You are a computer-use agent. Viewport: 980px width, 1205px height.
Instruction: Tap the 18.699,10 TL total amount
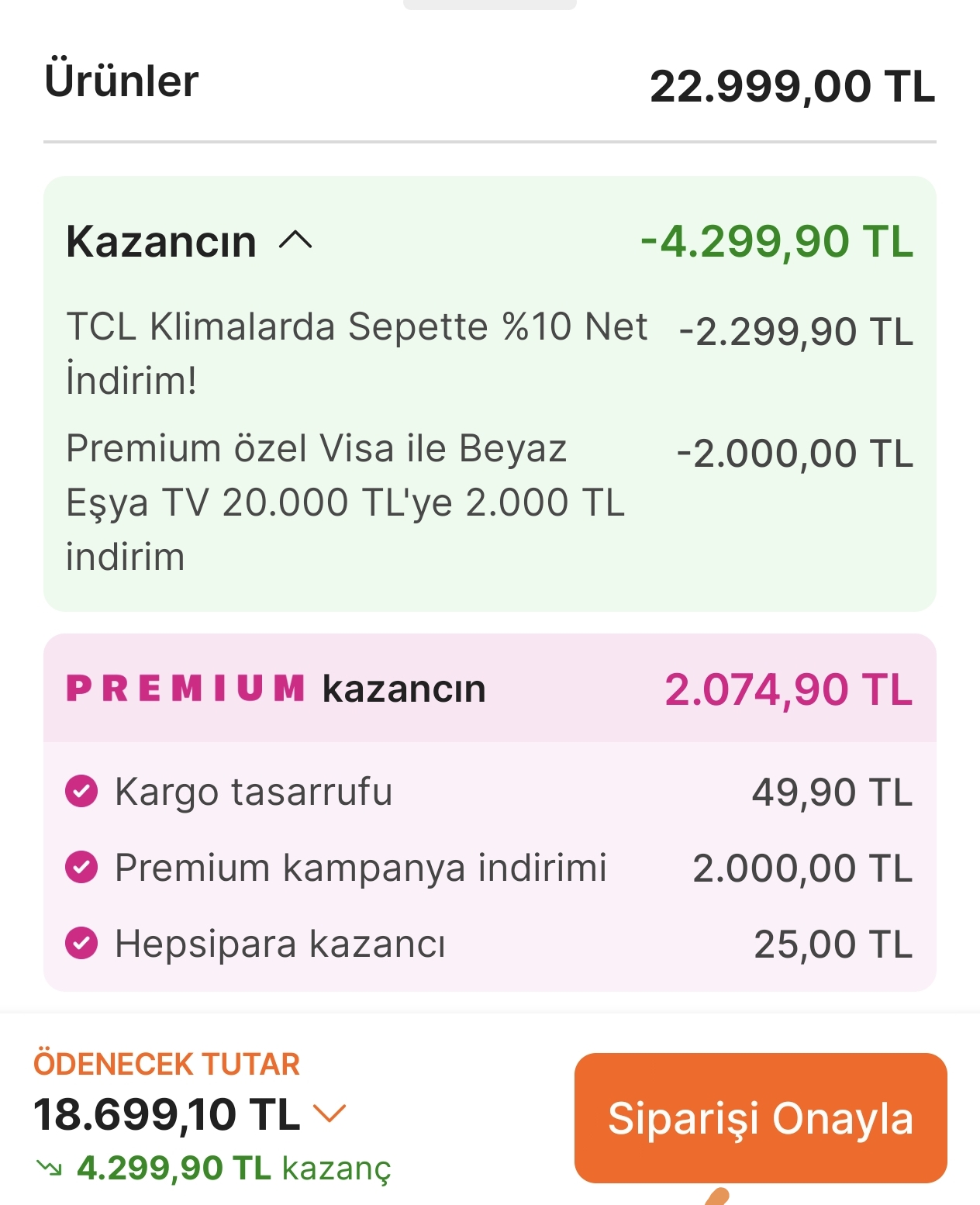(x=167, y=1114)
